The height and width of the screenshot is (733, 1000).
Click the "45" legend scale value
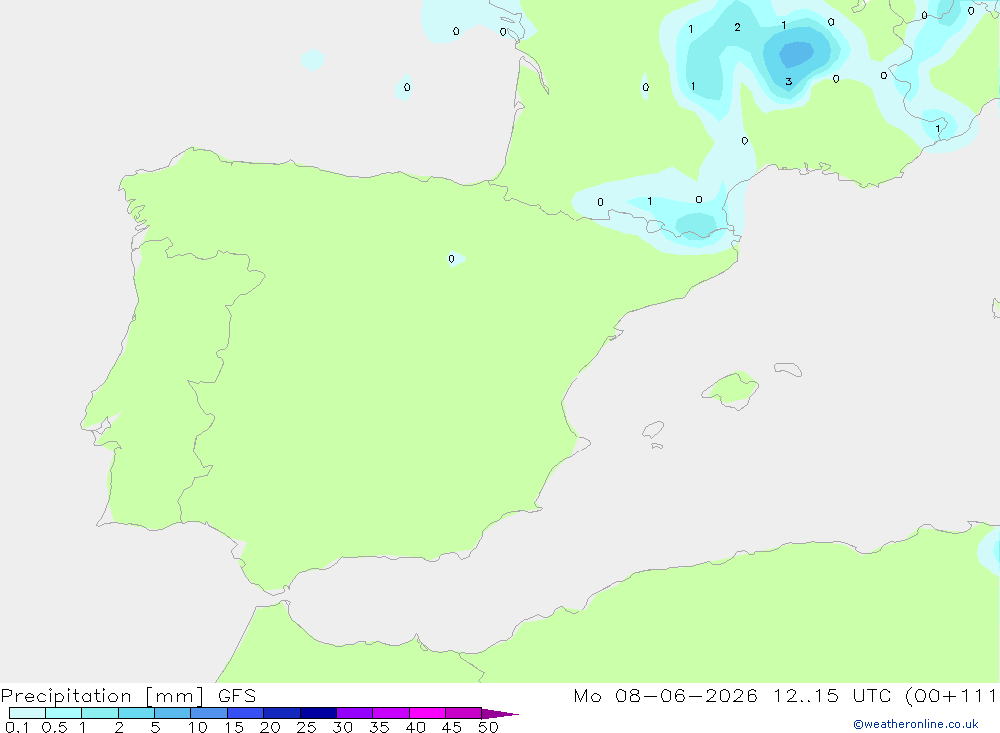click(x=452, y=727)
